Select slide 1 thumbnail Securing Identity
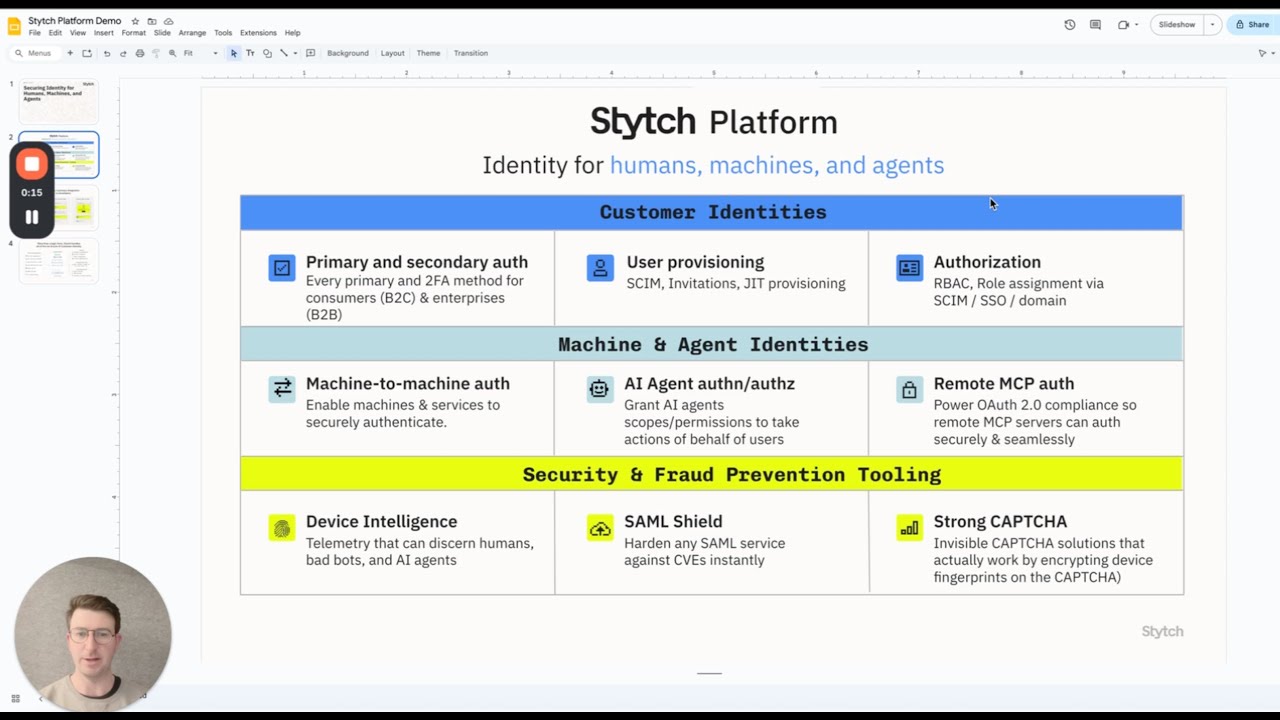Screen dimensions: 1280x720 pyautogui.click(x=59, y=102)
